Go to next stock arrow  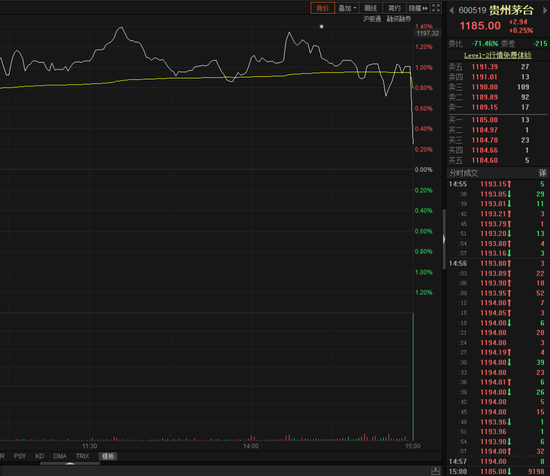tap(545, 10)
